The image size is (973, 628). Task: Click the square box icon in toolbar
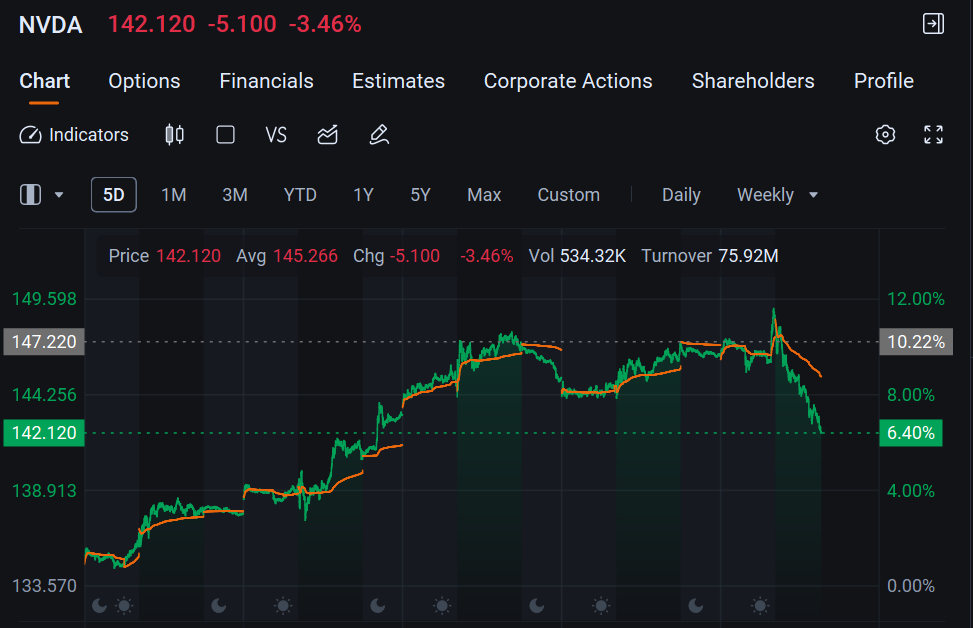(225, 135)
